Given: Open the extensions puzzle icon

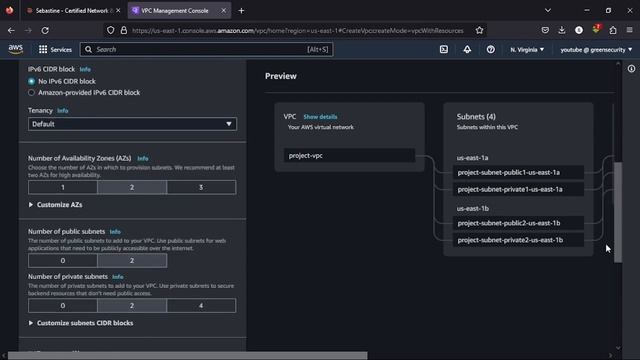Looking at the screenshot, I should click(x=613, y=30).
